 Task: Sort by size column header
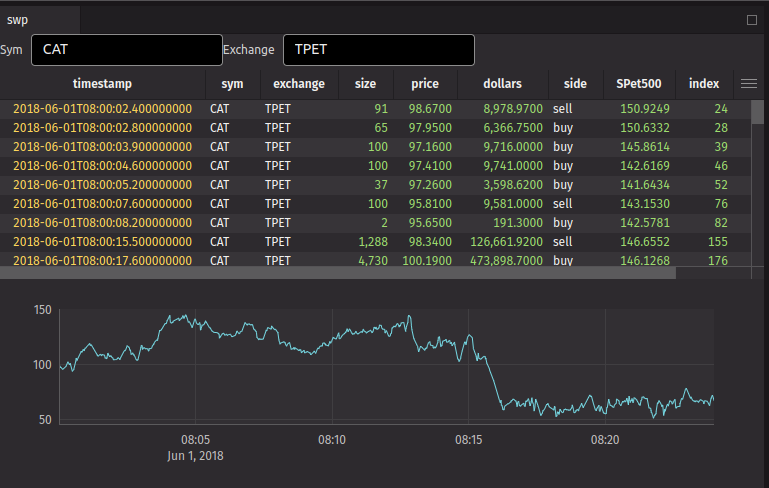coord(366,84)
